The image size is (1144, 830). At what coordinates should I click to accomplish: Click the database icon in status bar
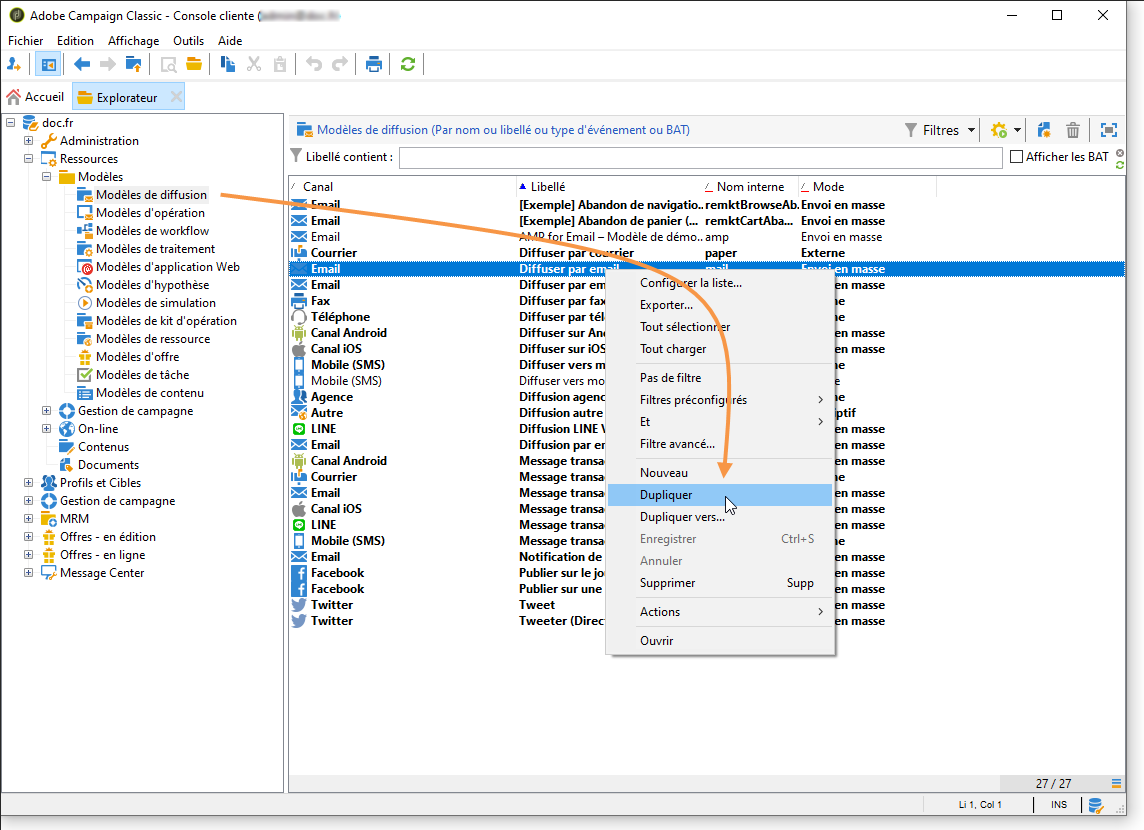[1096, 805]
